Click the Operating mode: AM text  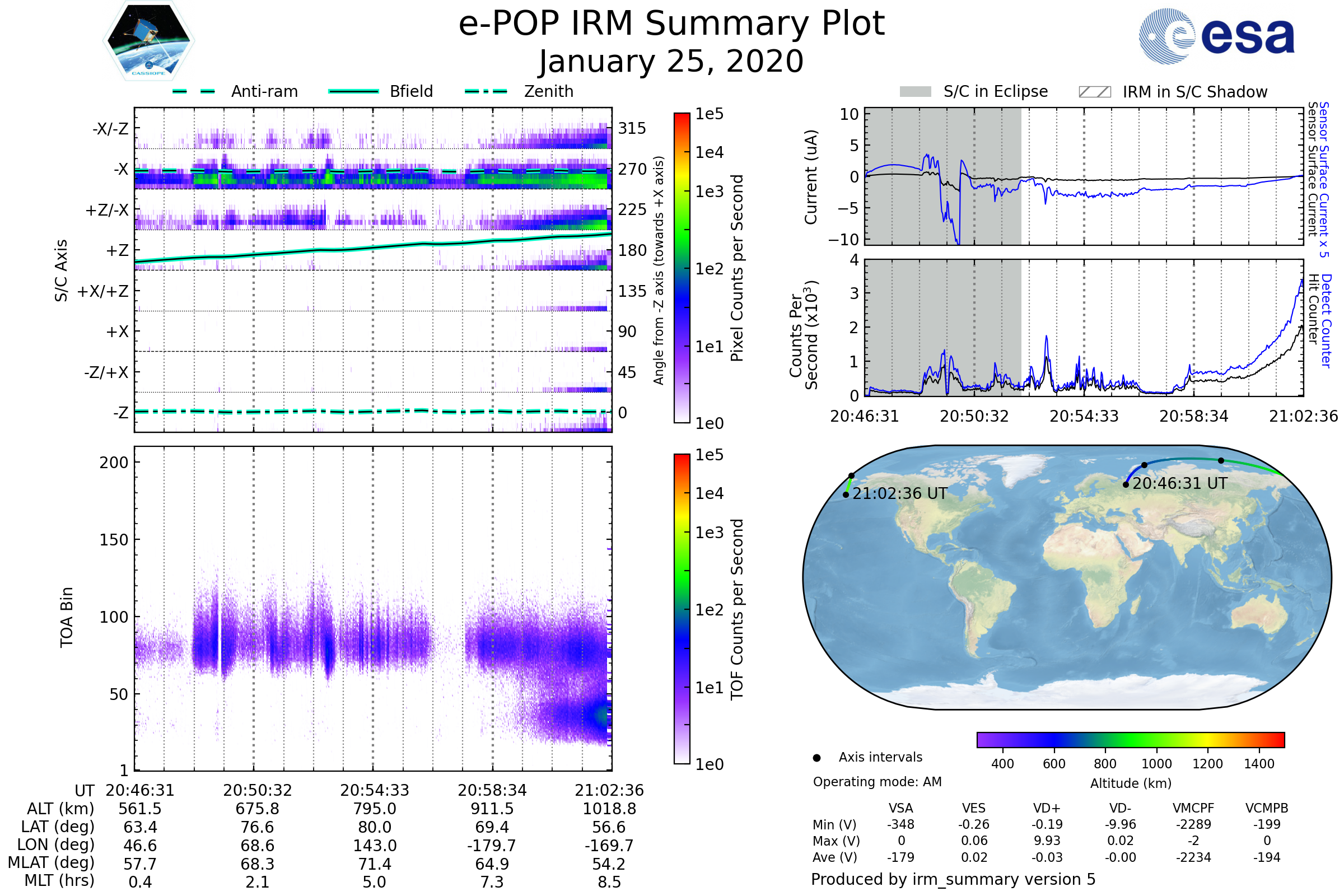point(877,782)
